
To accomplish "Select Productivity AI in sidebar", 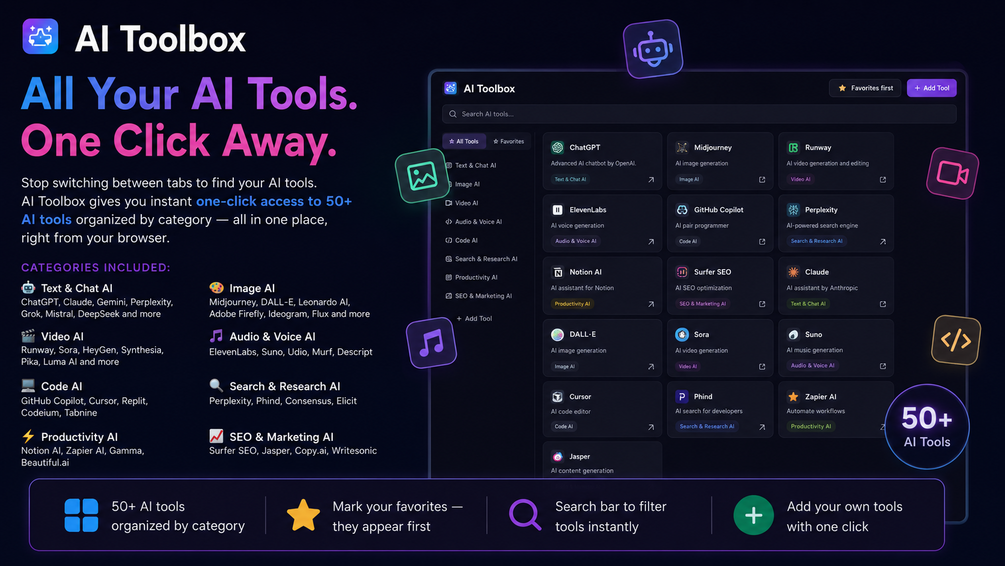I will tap(472, 278).
